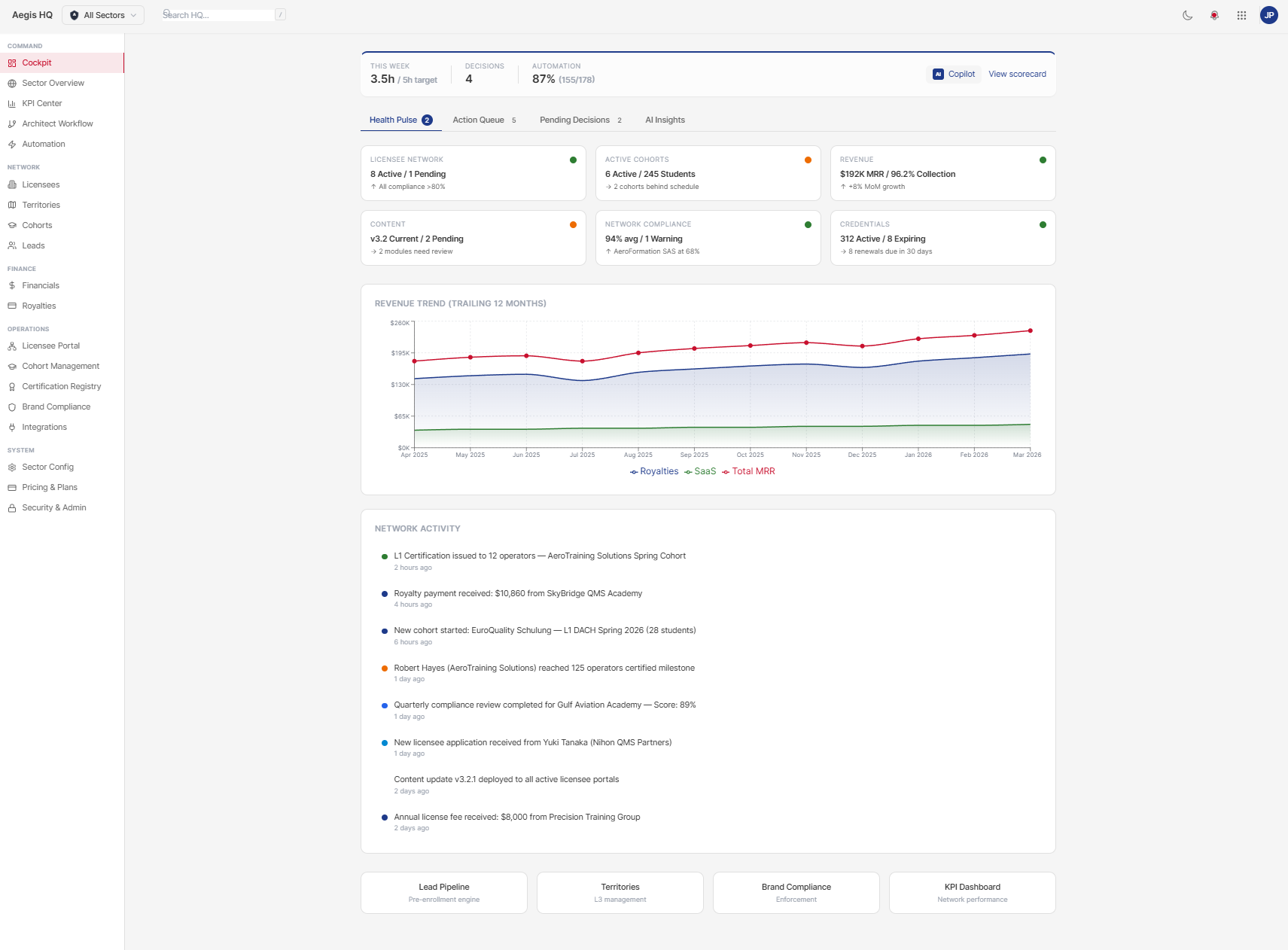Image resolution: width=1288 pixels, height=950 pixels.
Task: Open the Credentials 8 Expiring card
Action: [943, 238]
